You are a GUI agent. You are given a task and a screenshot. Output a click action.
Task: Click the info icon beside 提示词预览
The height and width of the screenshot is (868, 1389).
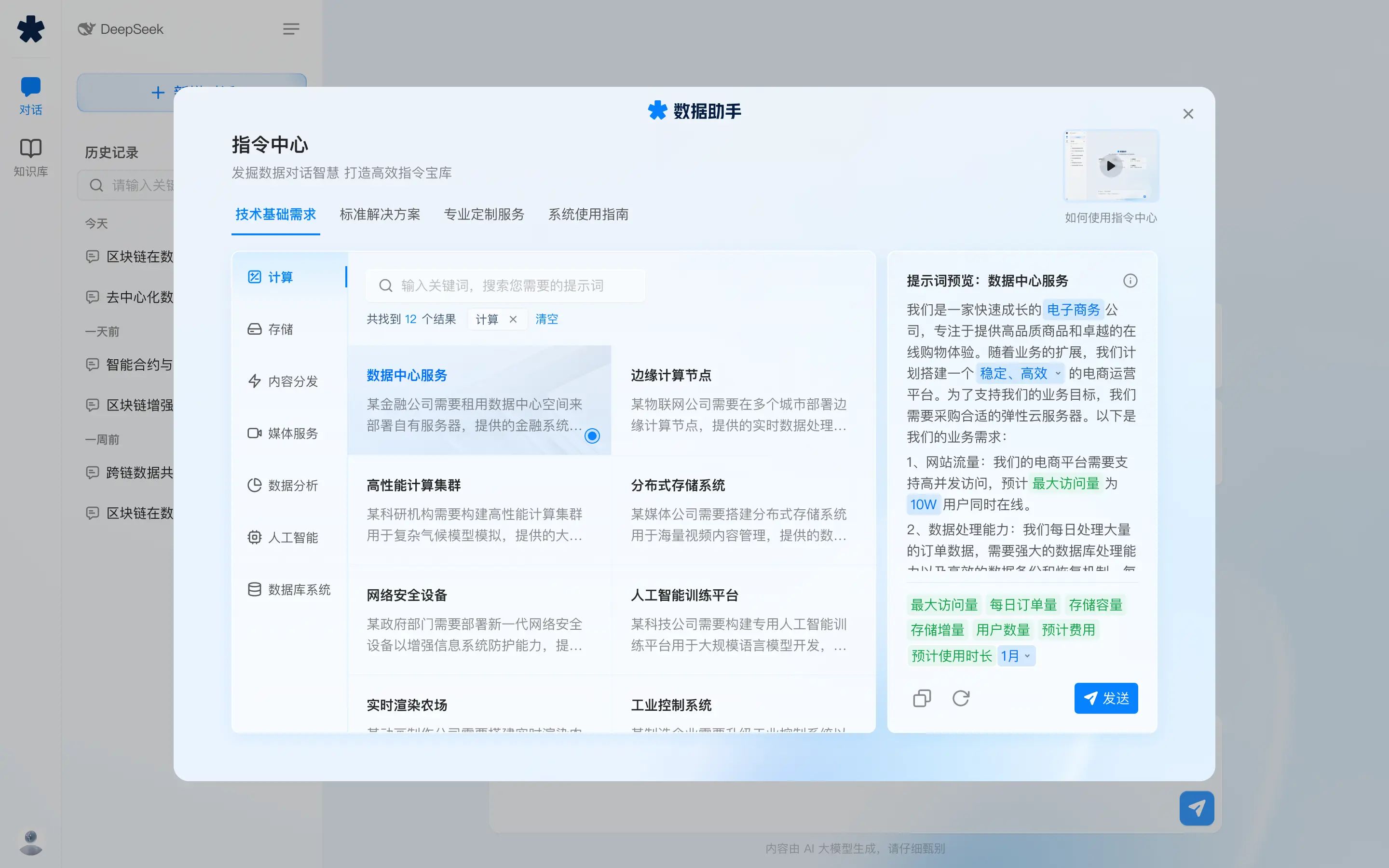click(x=1130, y=281)
